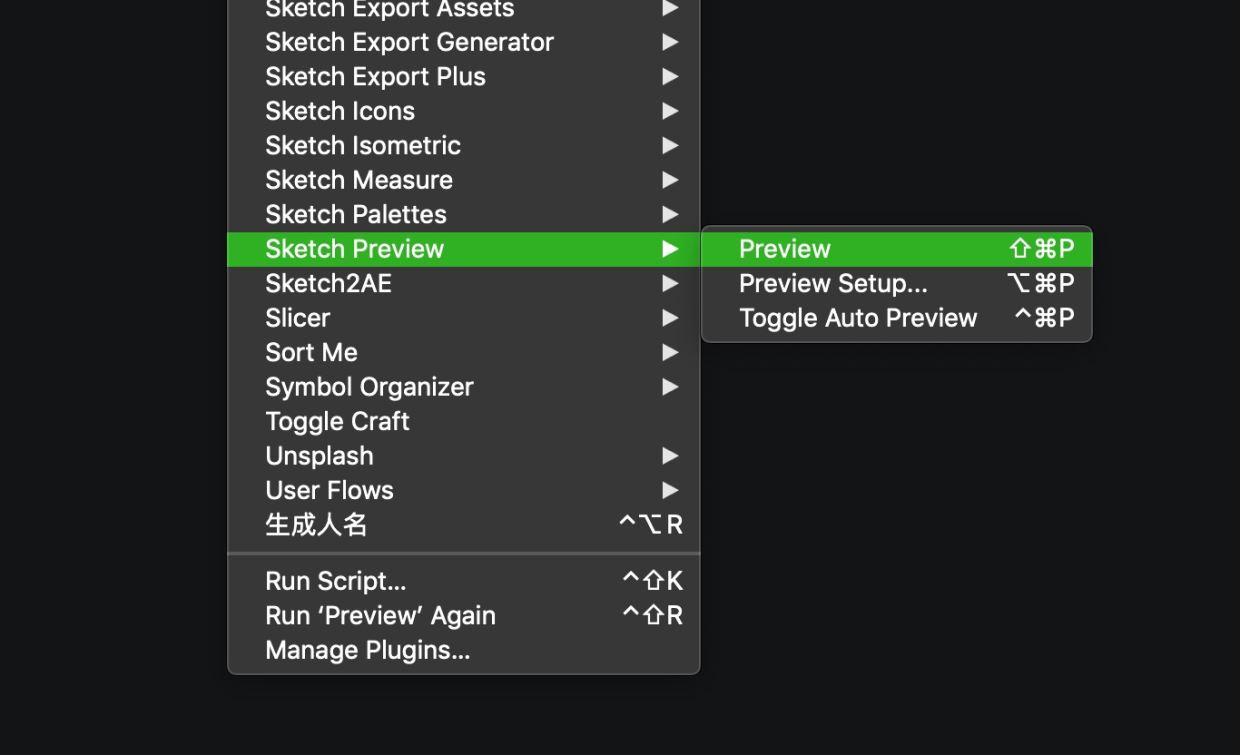
Task: Expand Sketch Measure submenu
Action: click(x=463, y=180)
